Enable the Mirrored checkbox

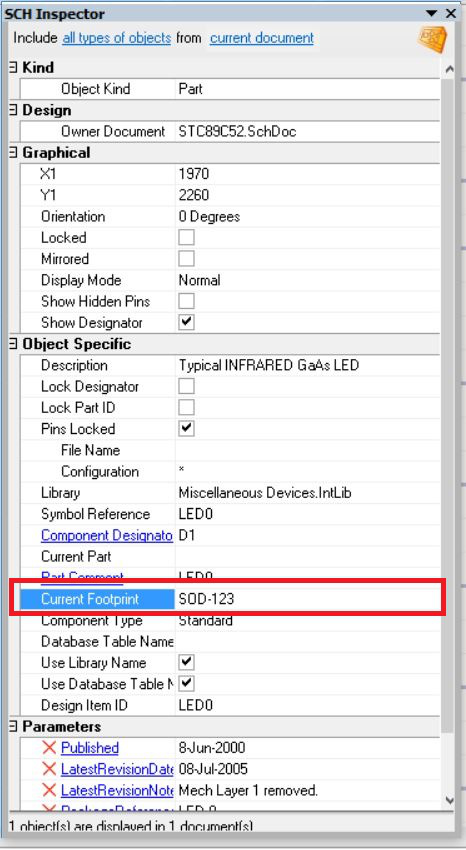(x=186, y=259)
